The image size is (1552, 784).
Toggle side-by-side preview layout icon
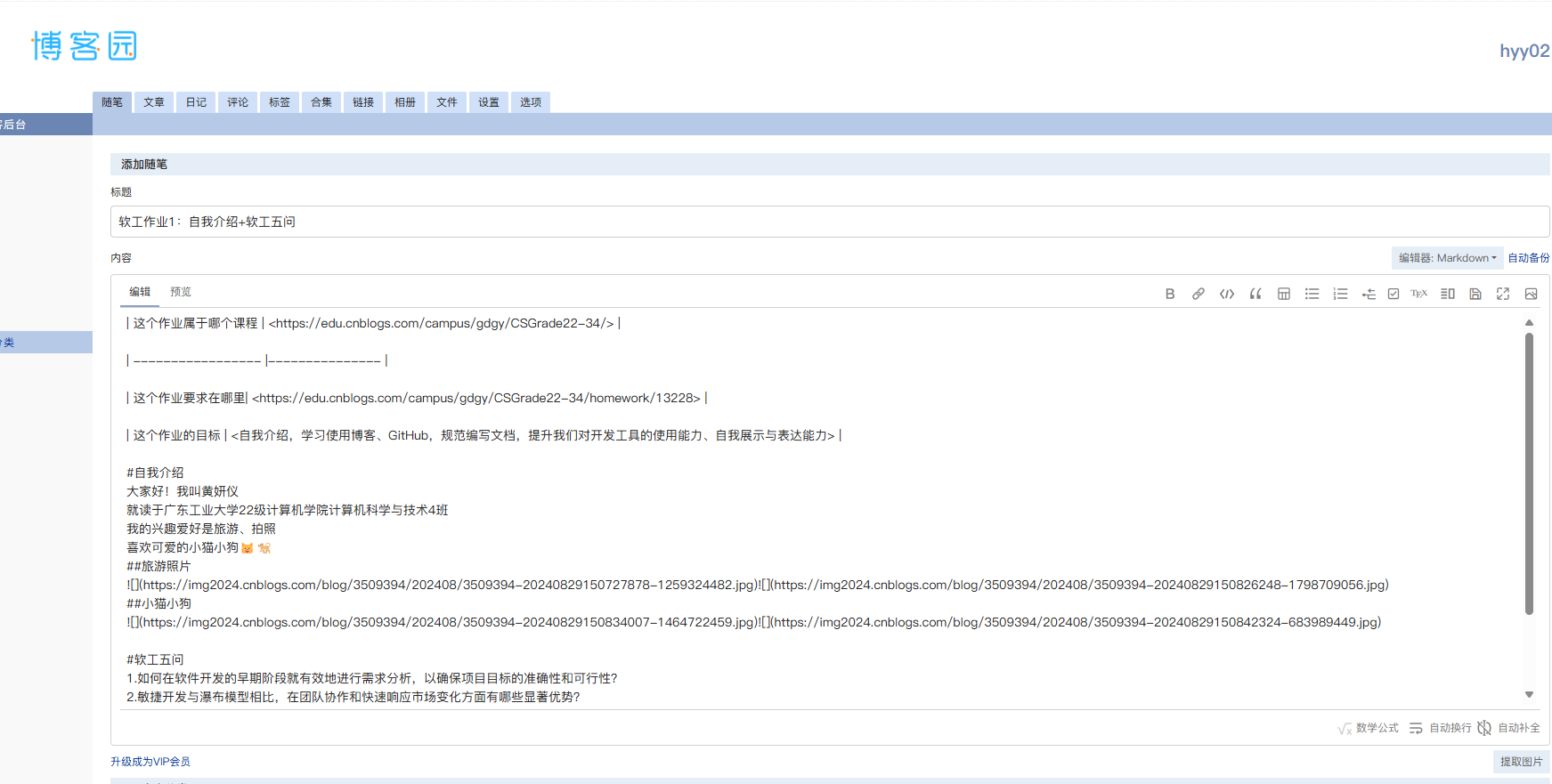point(1448,294)
